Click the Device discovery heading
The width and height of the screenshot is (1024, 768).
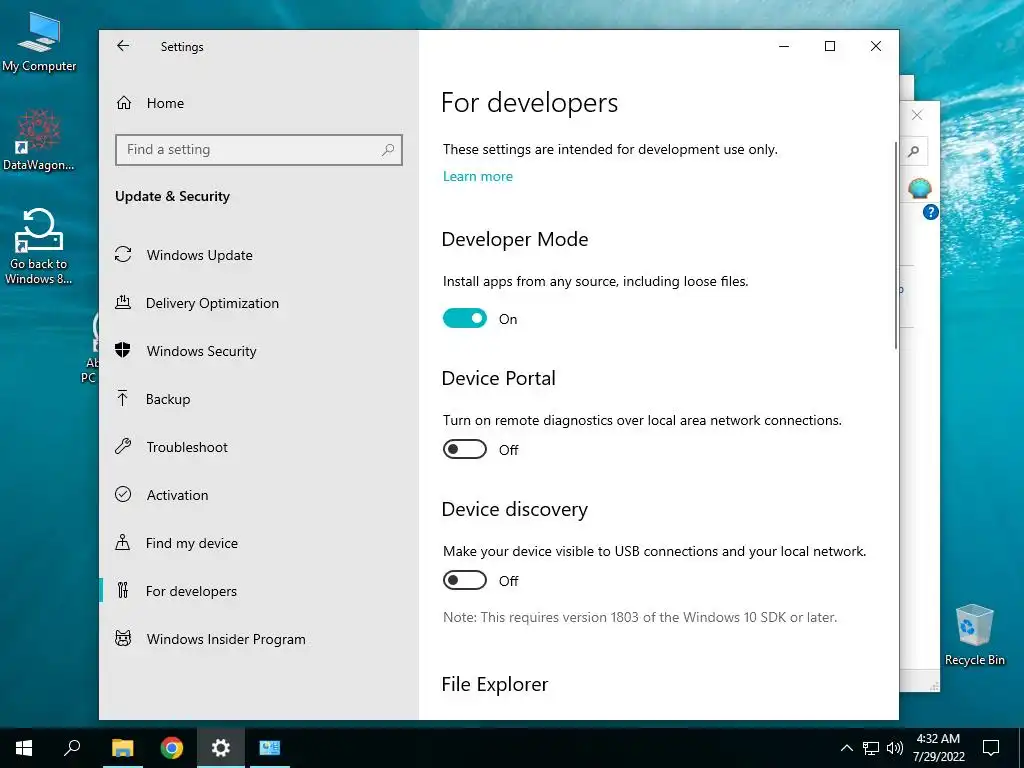pyautogui.click(x=515, y=509)
